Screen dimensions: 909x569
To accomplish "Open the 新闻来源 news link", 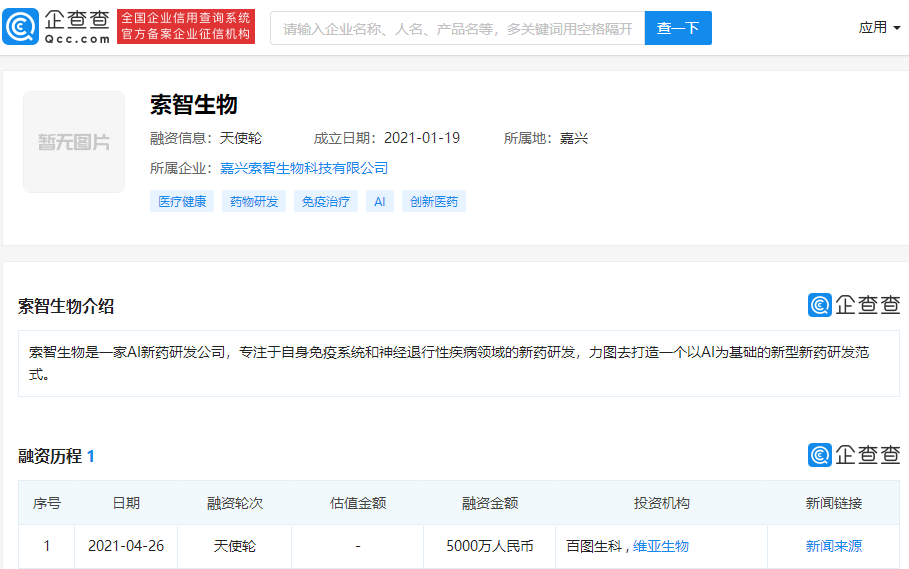I will coord(834,546).
